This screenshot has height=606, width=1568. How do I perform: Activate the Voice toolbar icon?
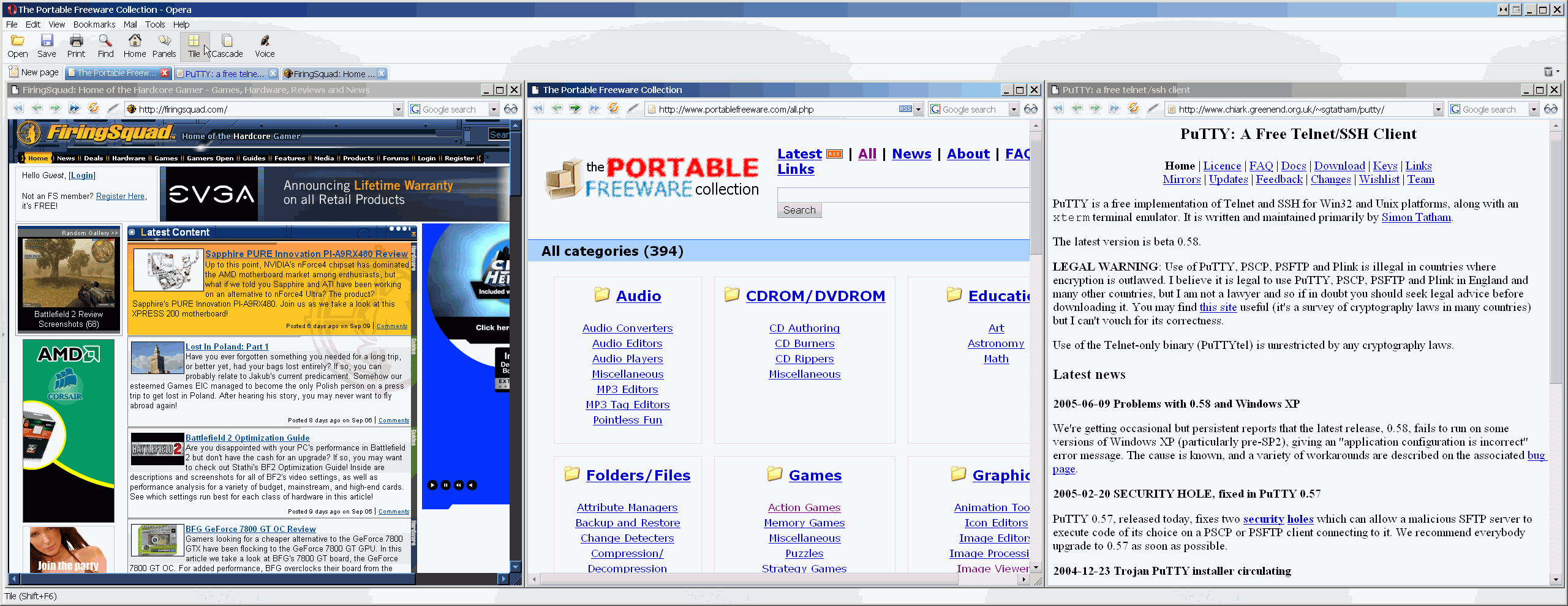point(265,47)
